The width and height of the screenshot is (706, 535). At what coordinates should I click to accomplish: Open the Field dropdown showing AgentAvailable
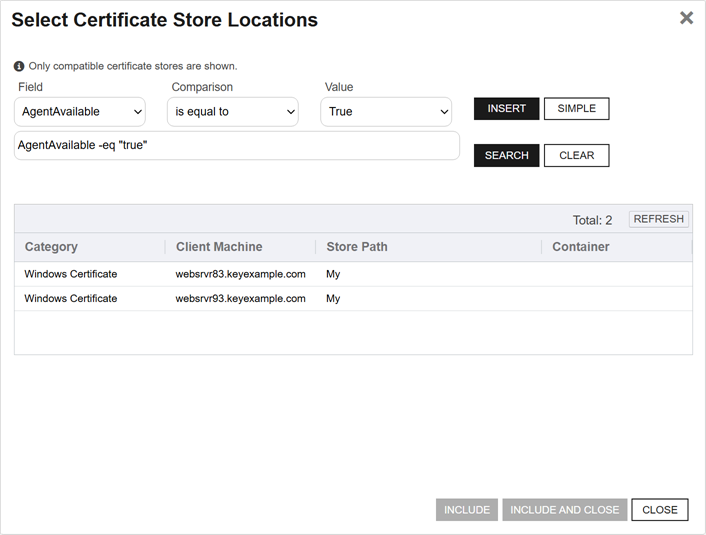pos(80,112)
